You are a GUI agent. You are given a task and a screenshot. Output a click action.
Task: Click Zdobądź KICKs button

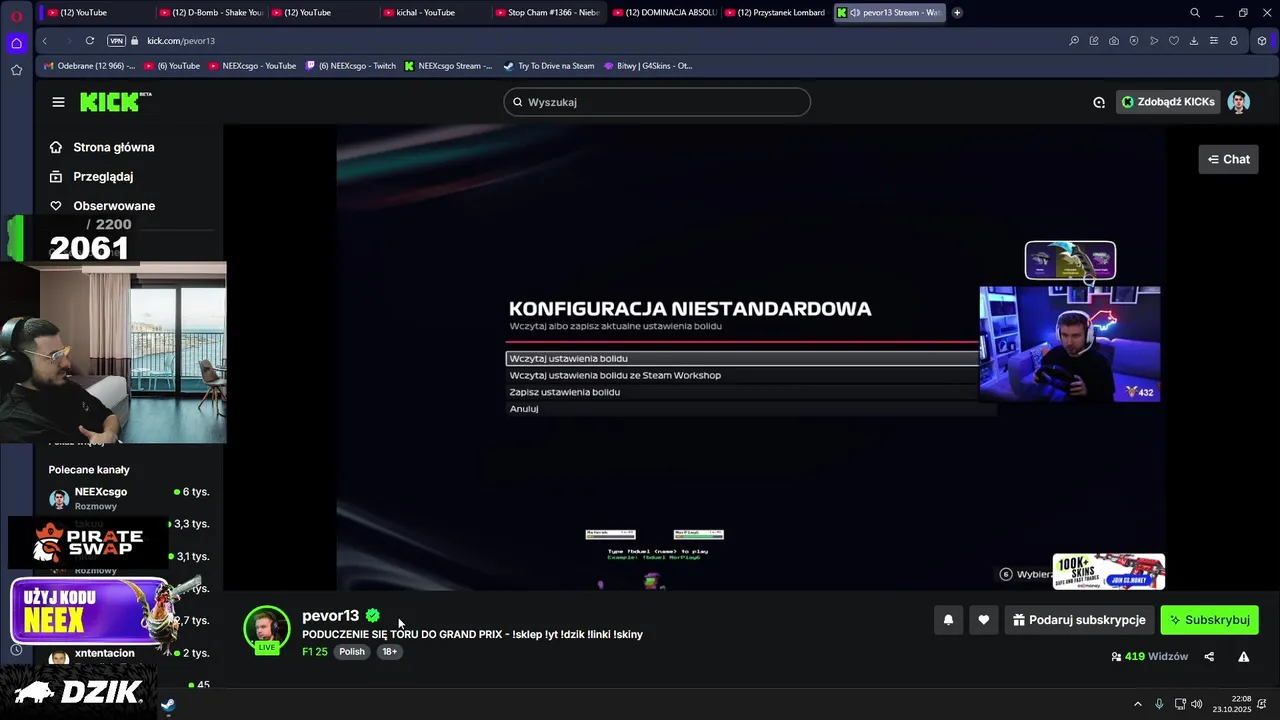[x=1167, y=102]
